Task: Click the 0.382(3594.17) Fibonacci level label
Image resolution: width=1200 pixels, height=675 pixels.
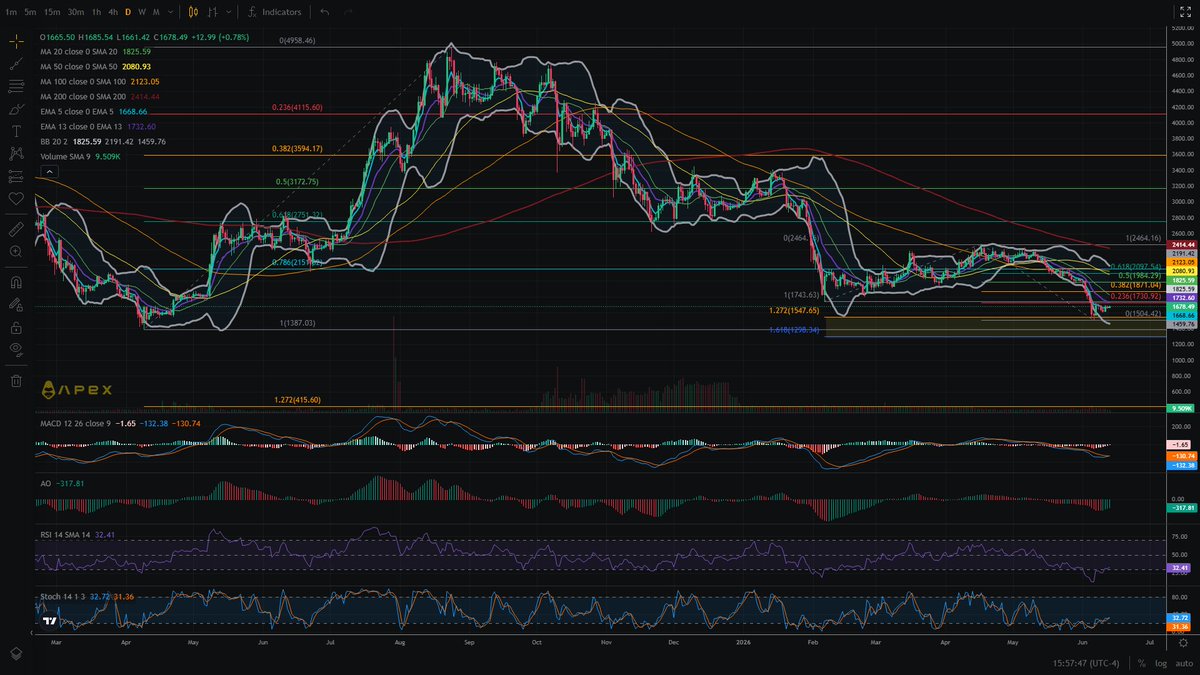Action: (x=297, y=148)
